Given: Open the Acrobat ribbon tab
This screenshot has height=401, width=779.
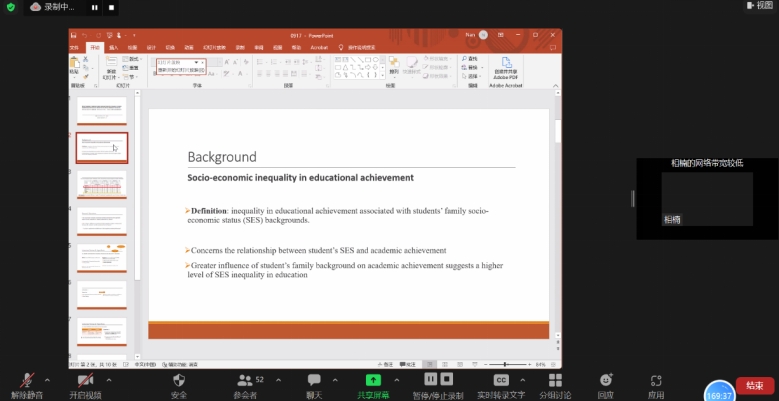Looking at the screenshot, I should pyautogui.click(x=319, y=47).
